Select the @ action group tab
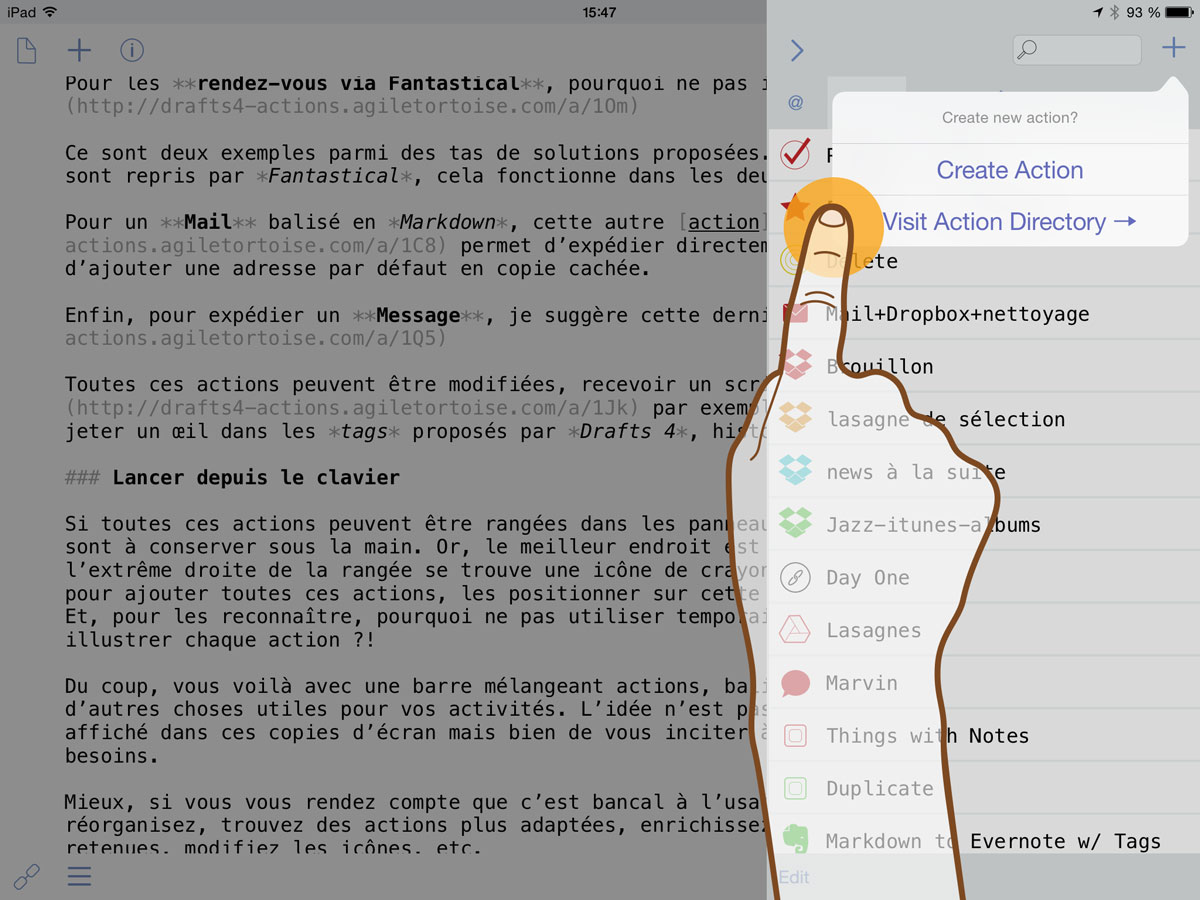The height and width of the screenshot is (900, 1200). [x=796, y=101]
